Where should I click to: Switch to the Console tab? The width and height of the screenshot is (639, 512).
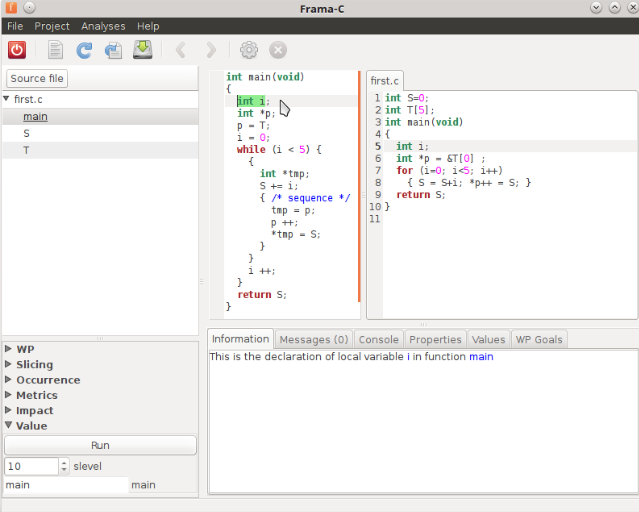pos(379,340)
